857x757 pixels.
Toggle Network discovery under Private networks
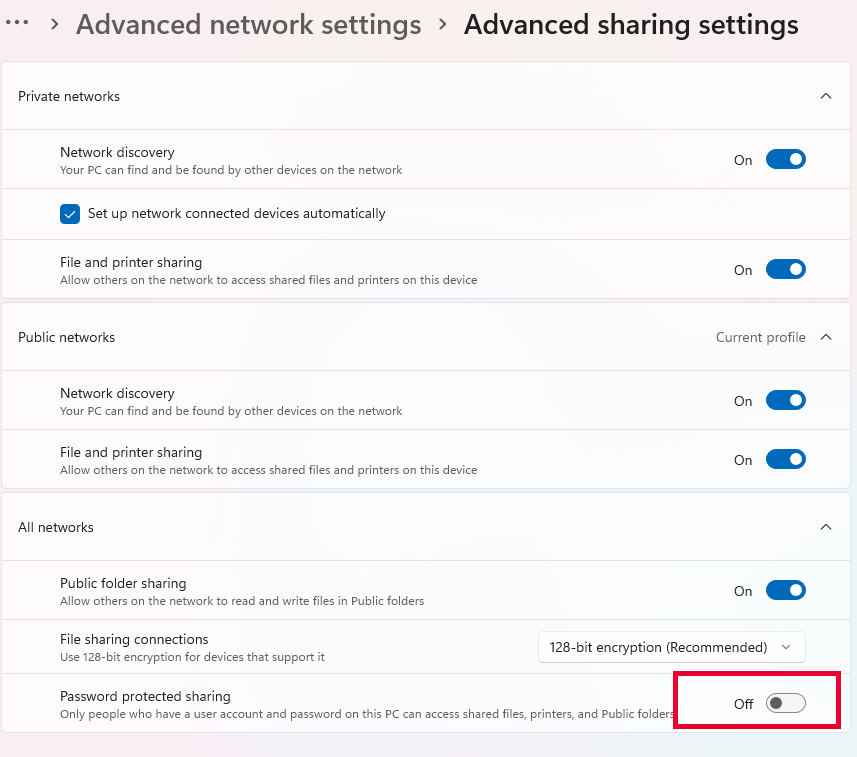(785, 160)
